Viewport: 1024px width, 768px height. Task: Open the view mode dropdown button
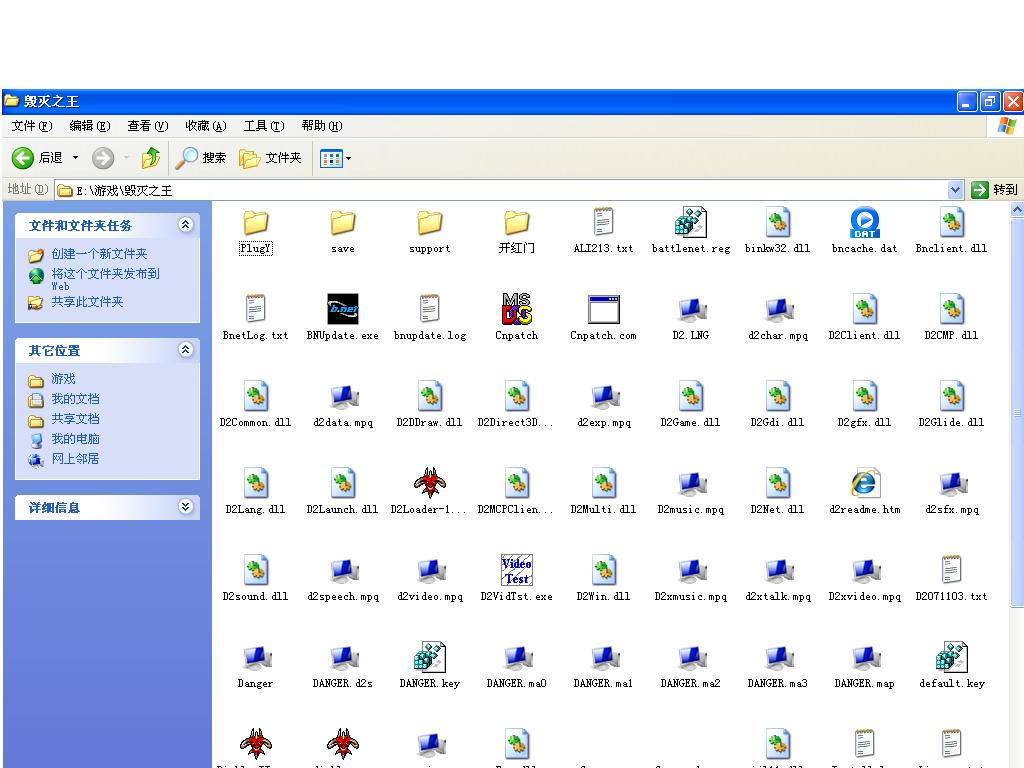tap(336, 158)
